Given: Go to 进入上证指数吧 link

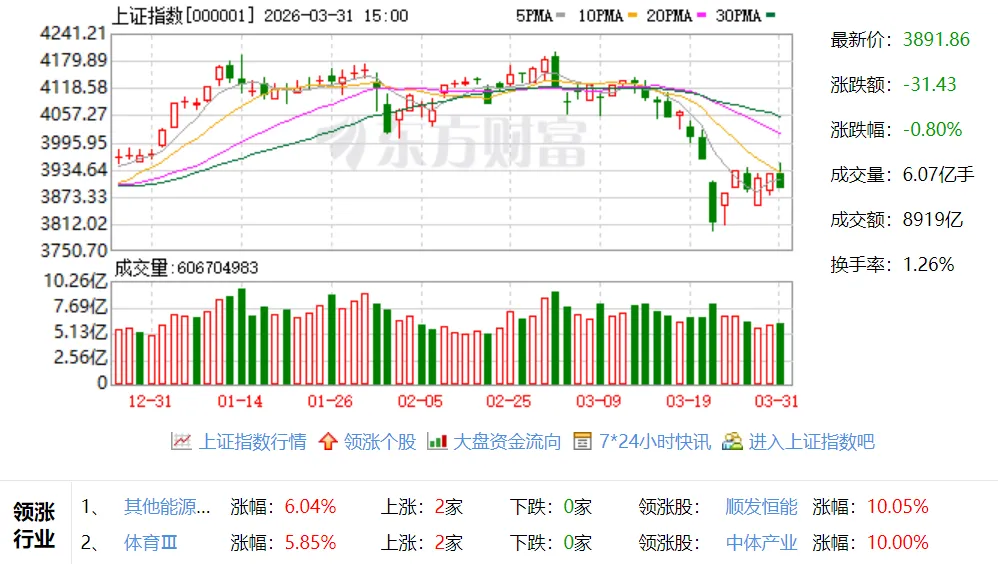Looking at the screenshot, I should [x=812, y=442].
